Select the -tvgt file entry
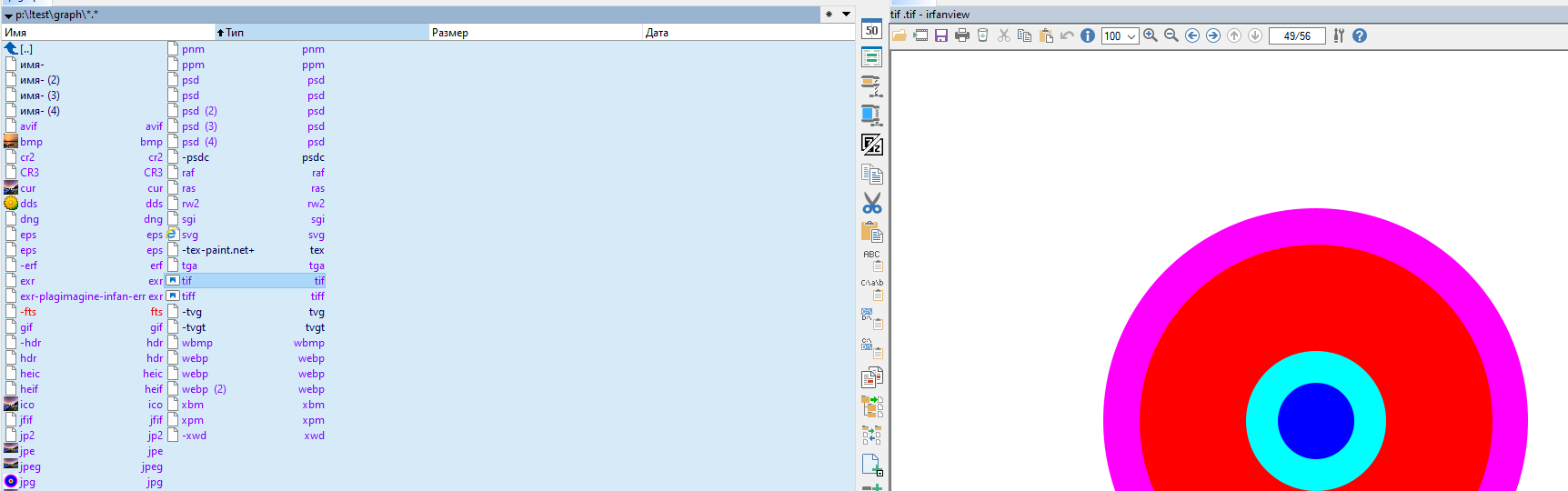This screenshot has width=1568, height=491. [x=246, y=327]
